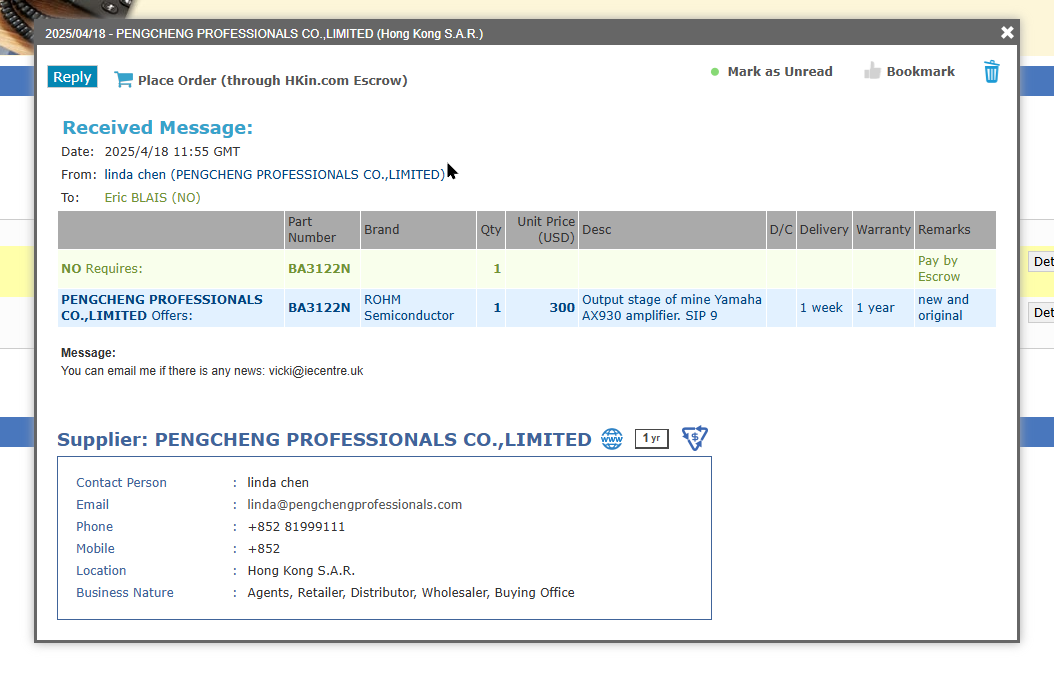Viewport: 1054px width, 674px height.
Task: Click recipient Eric BLAIS (NO)
Action: coord(153,198)
